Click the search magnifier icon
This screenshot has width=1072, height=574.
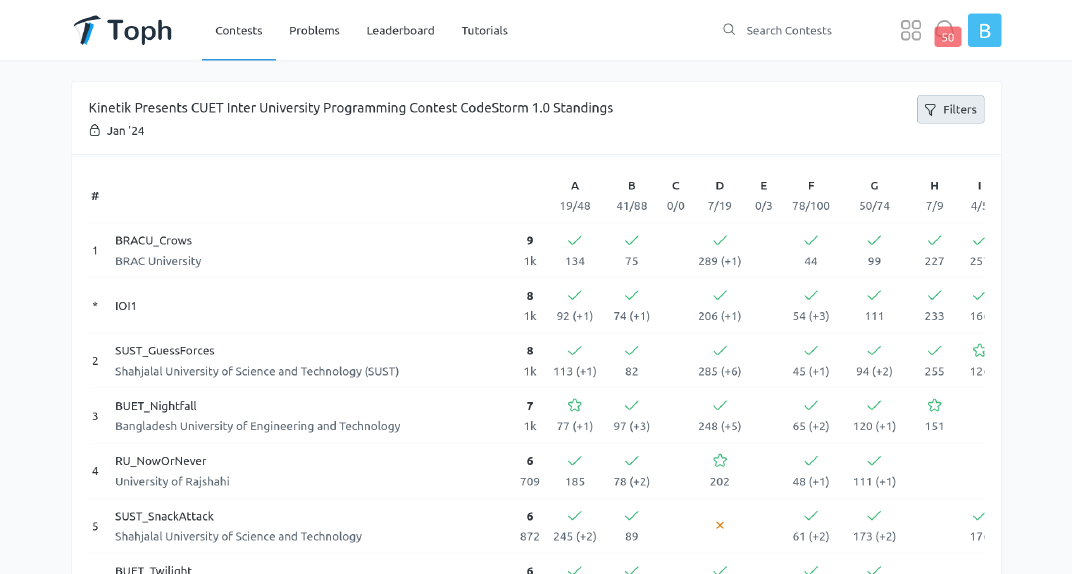click(x=729, y=30)
